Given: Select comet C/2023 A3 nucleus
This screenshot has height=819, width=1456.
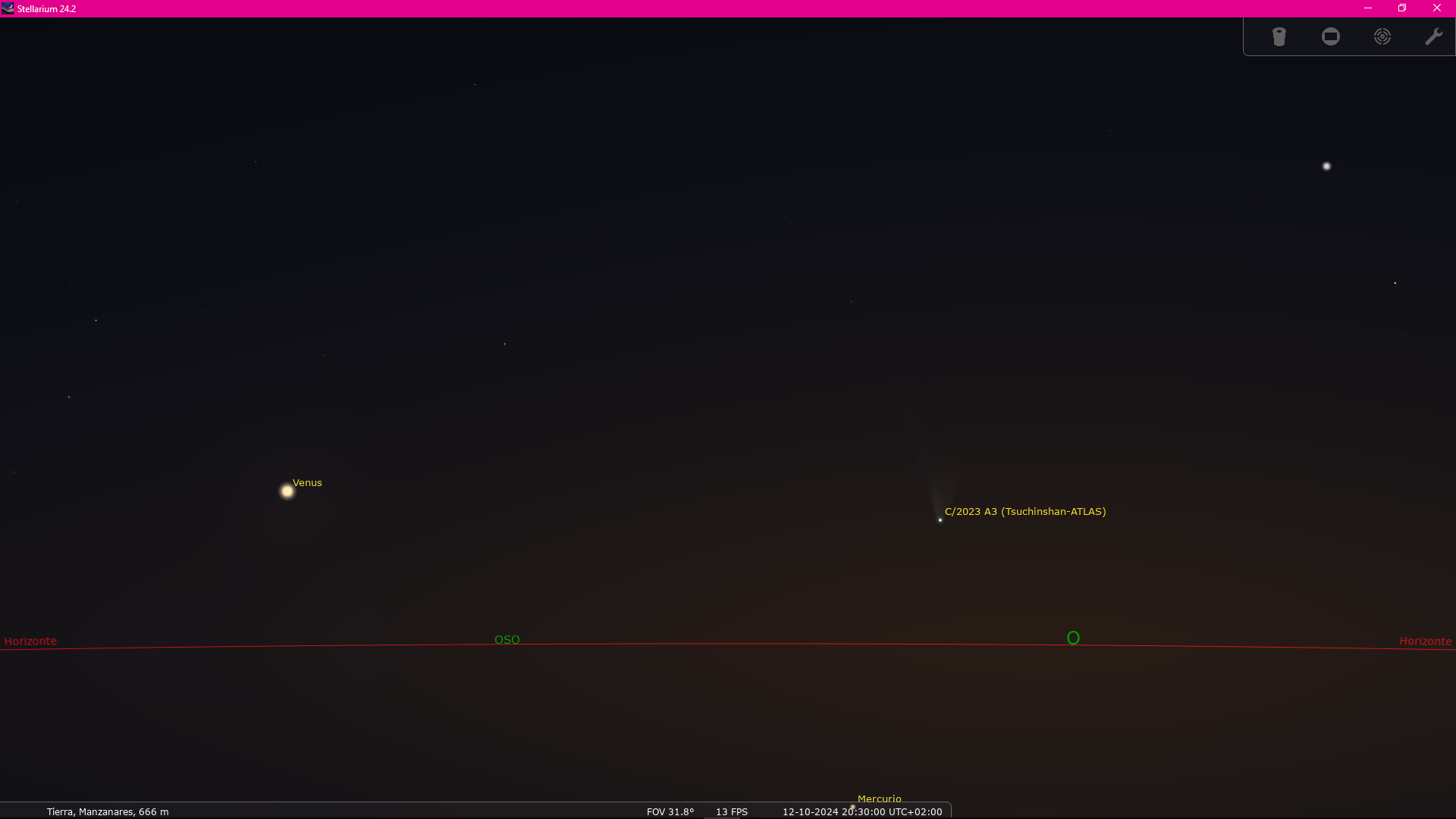Looking at the screenshot, I should [x=940, y=520].
